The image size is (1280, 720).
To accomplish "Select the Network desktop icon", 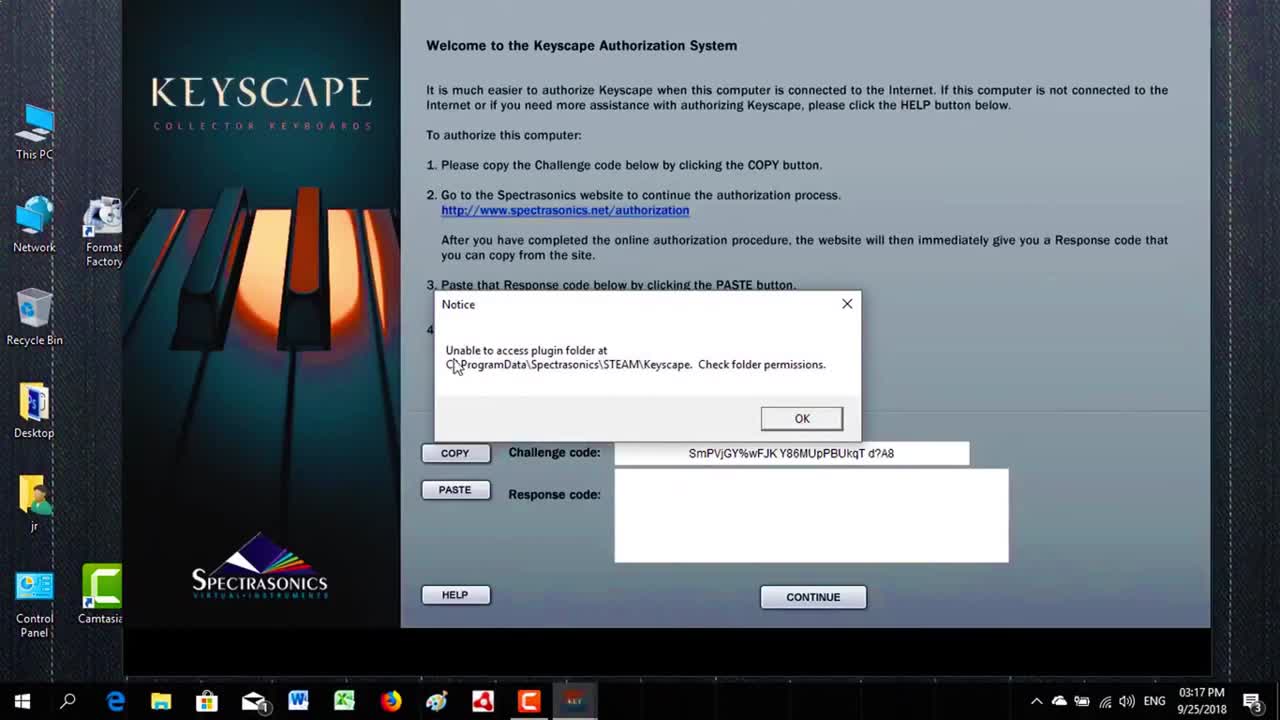I will 34,225.
